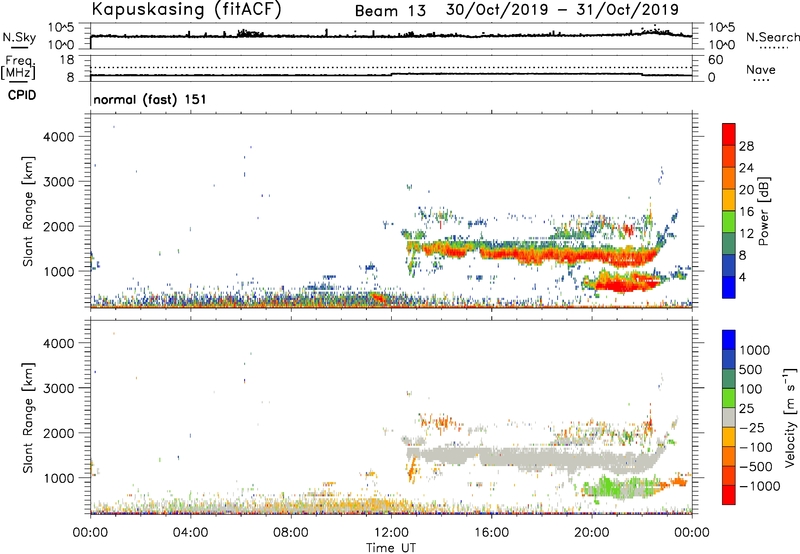Select the "CPID" row label
The height and width of the screenshot is (554, 800).
[x=22, y=95]
